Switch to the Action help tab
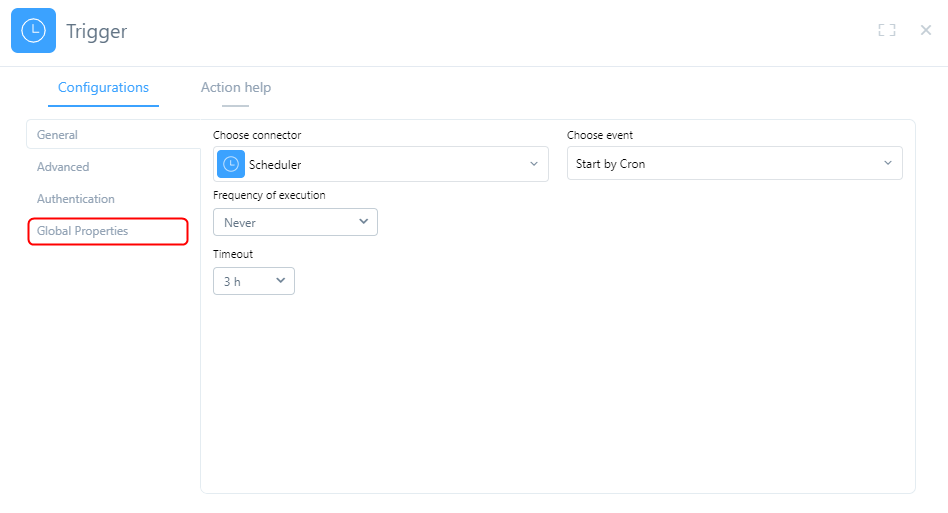Image resolution: width=948 pixels, height=513 pixels. [x=235, y=87]
